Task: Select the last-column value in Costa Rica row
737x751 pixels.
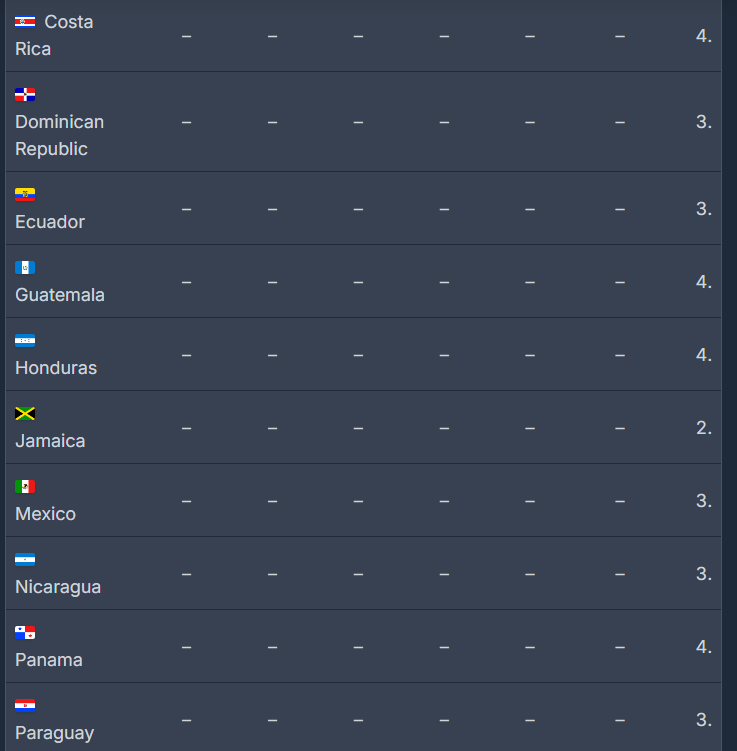Action: [x=704, y=36]
